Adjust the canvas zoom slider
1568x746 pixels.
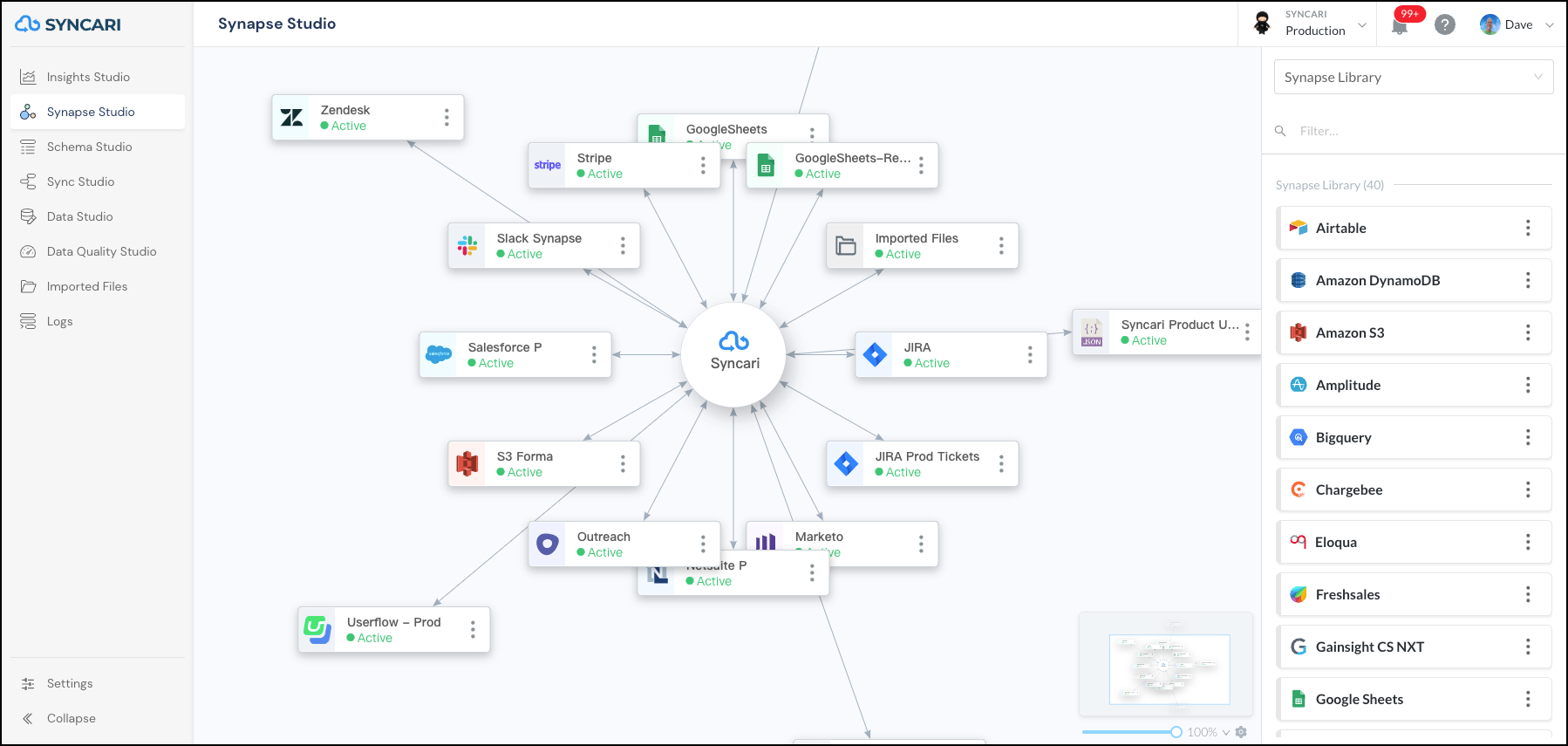click(x=1176, y=732)
